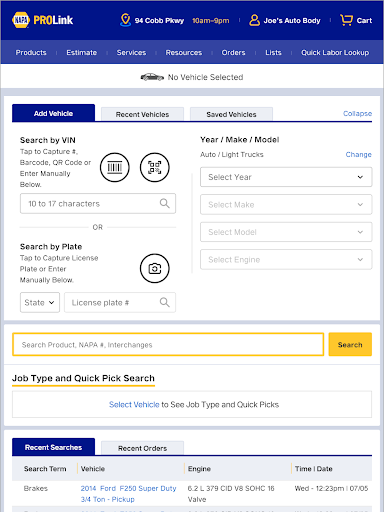Click the magnifier icon in license plate field
Viewport: 384px width, 512px height.
(x=165, y=302)
